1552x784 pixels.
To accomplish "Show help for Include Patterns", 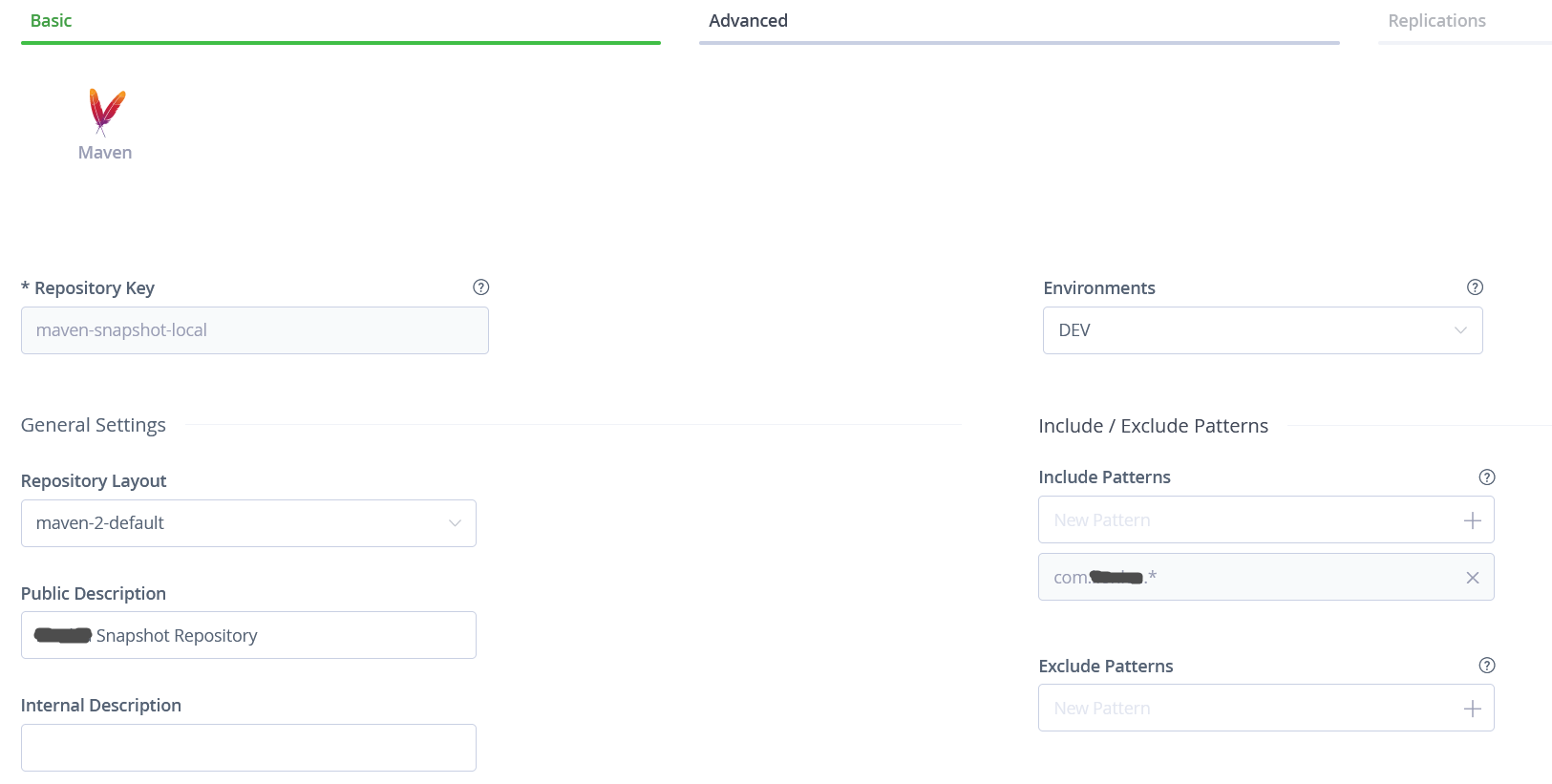I will (x=1486, y=477).
